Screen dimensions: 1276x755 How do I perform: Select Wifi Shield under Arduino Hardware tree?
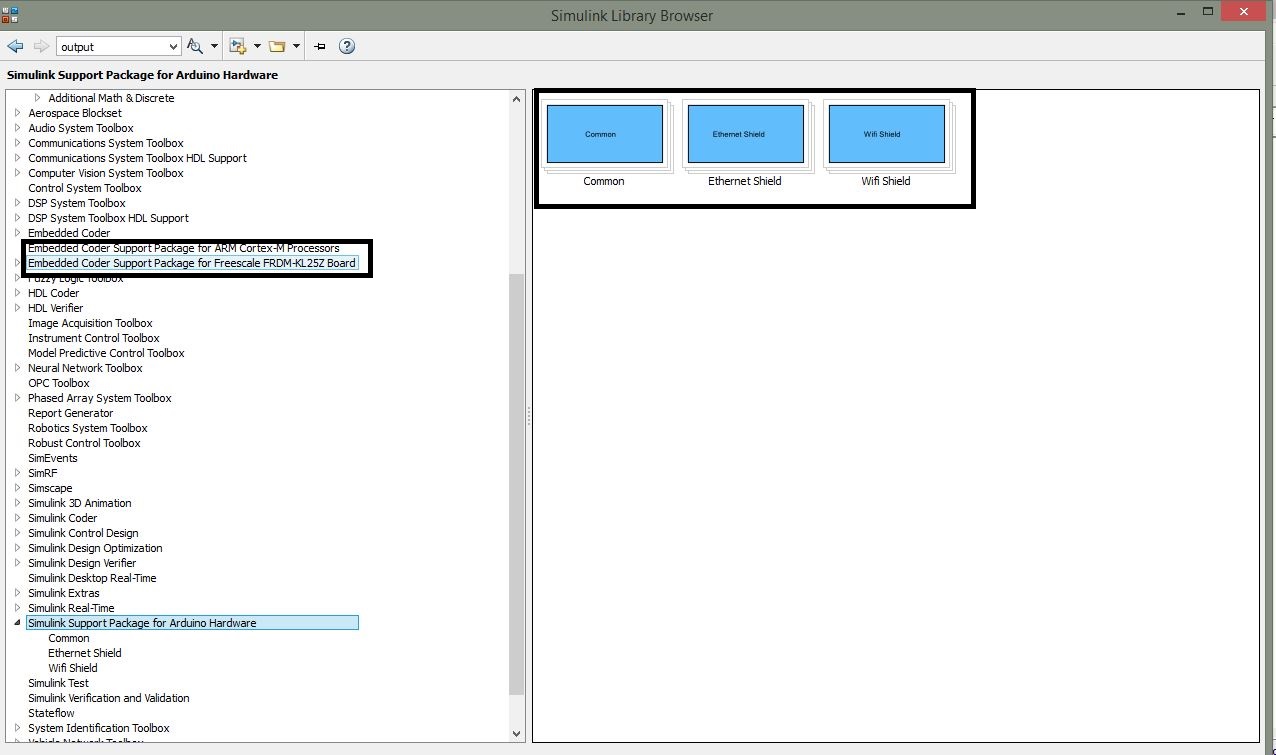coord(73,668)
